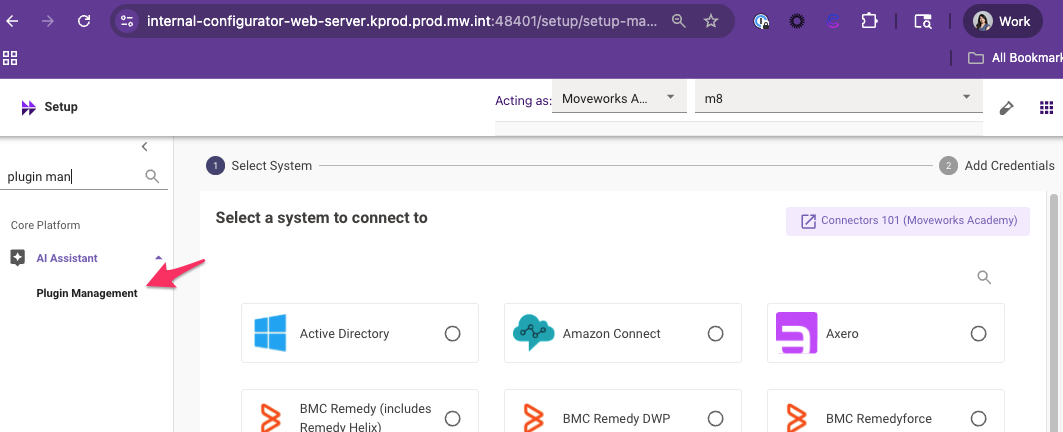The image size is (1063, 432).
Task: Click the pen edit icon in header
Action: [1007, 108]
